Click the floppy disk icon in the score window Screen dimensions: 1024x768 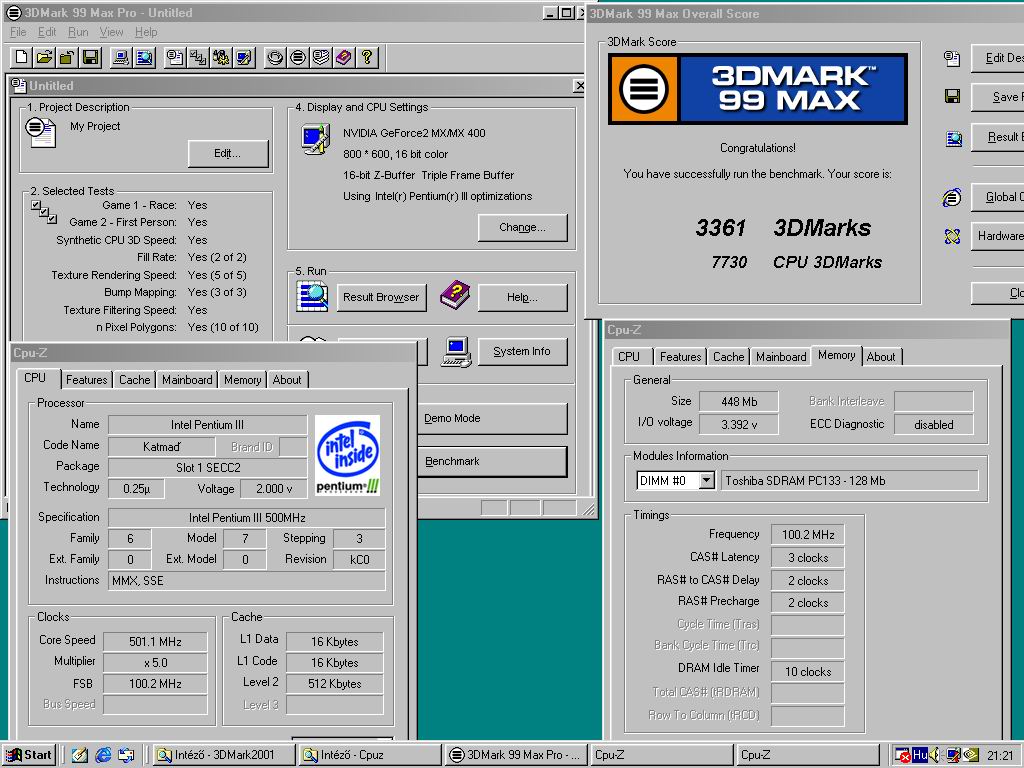click(952, 97)
